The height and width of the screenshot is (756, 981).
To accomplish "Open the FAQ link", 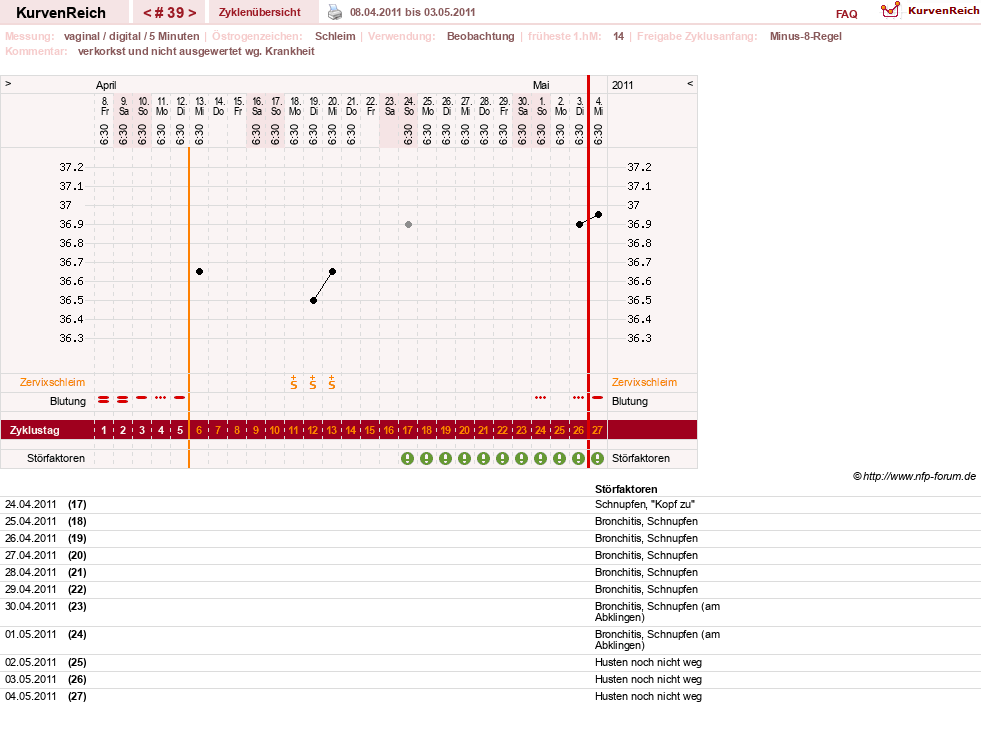I will [x=846, y=14].
